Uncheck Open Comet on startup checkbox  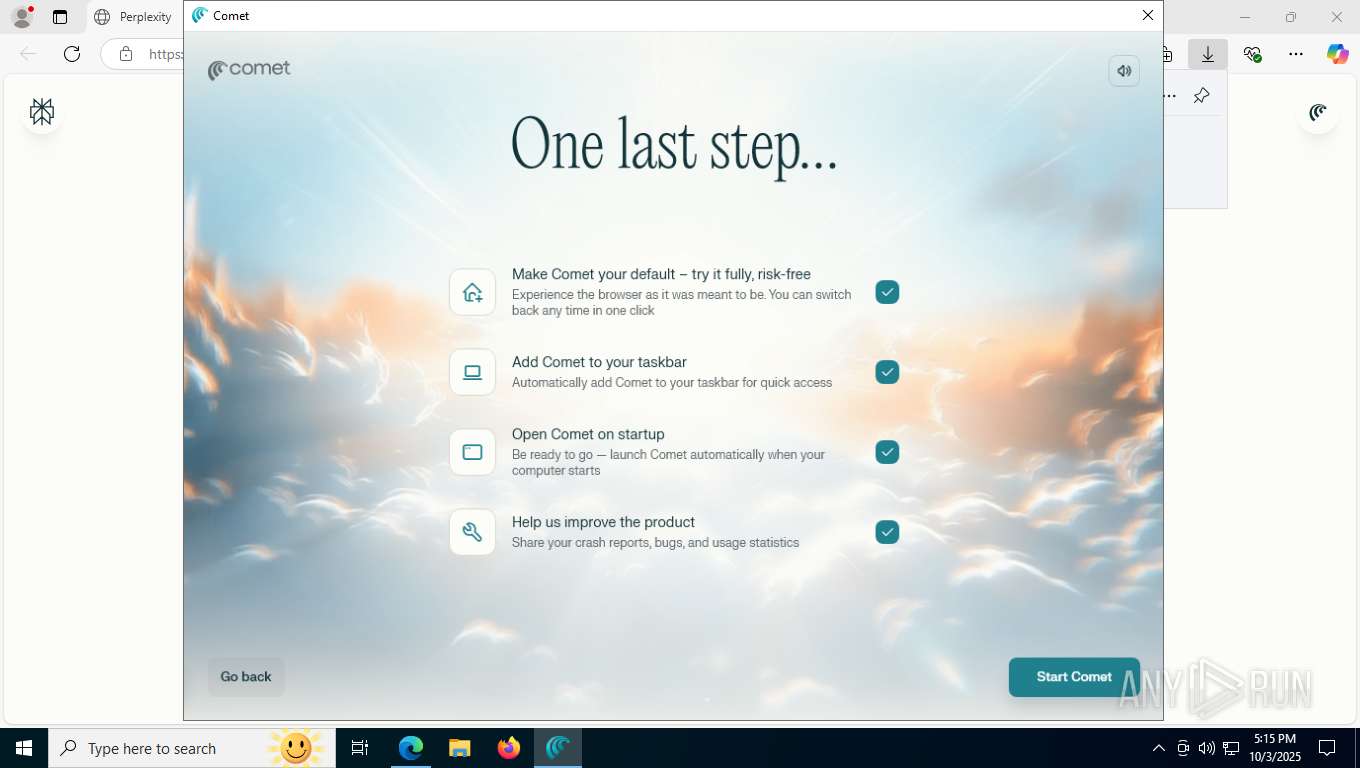[x=887, y=452]
